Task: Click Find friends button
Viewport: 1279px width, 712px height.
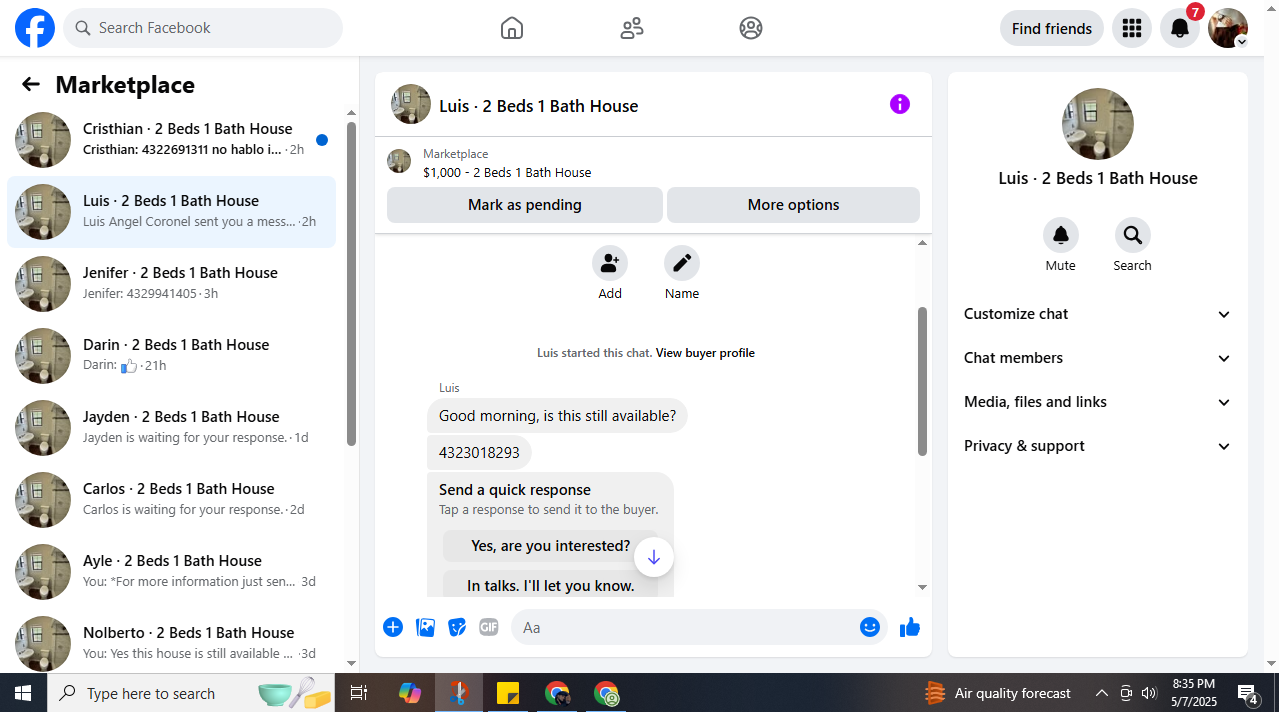Action: [1052, 28]
